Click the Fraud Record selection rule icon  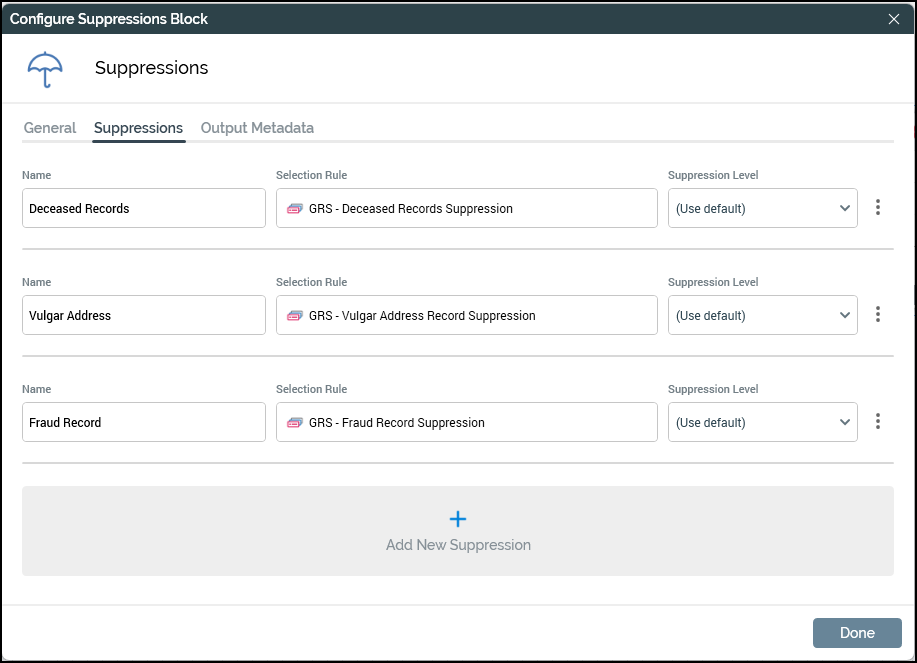(x=295, y=423)
